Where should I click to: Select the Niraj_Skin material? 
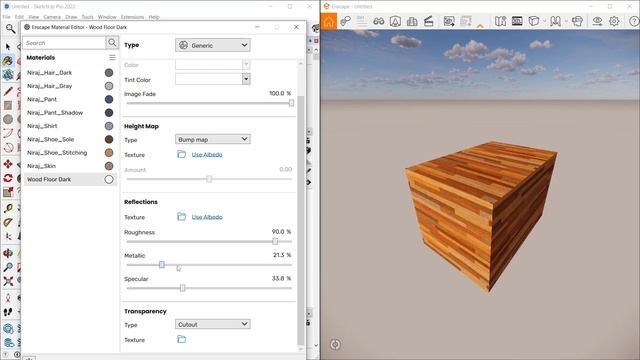coord(70,166)
